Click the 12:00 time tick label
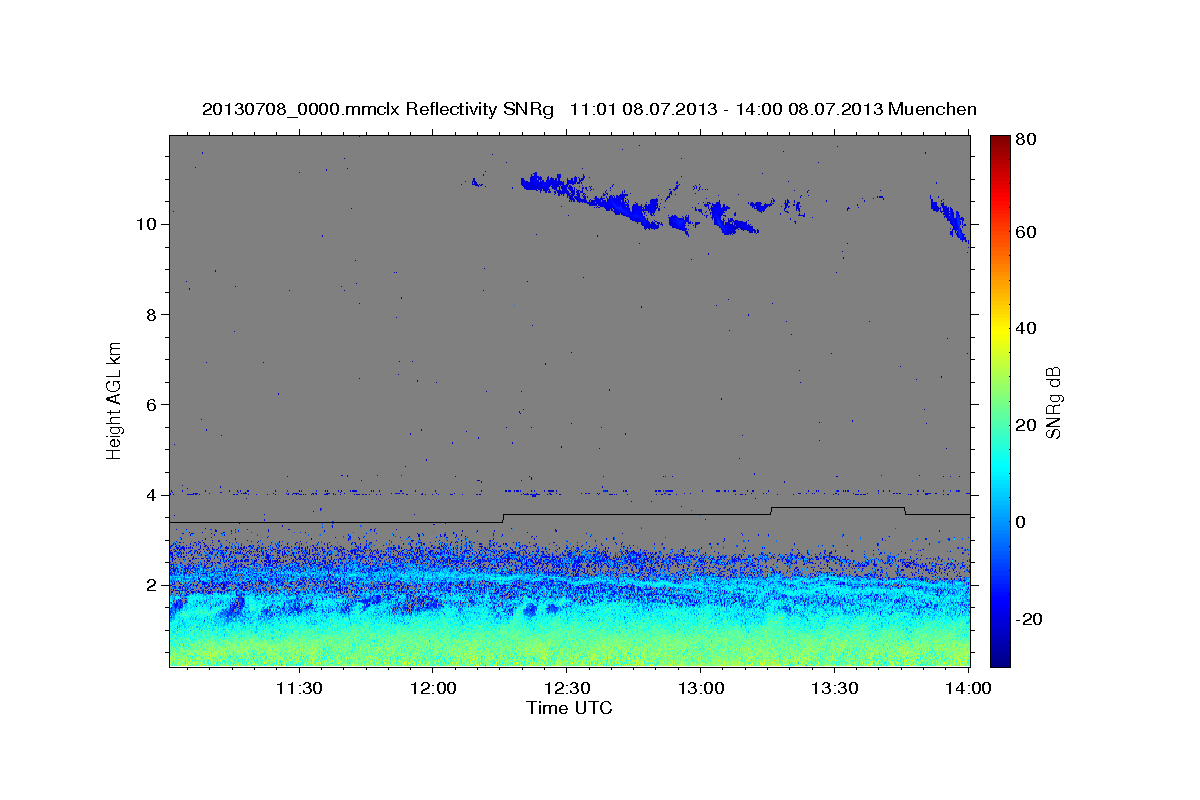Image resolution: width=1200 pixels, height=800 pixels. tap(432, 688)
